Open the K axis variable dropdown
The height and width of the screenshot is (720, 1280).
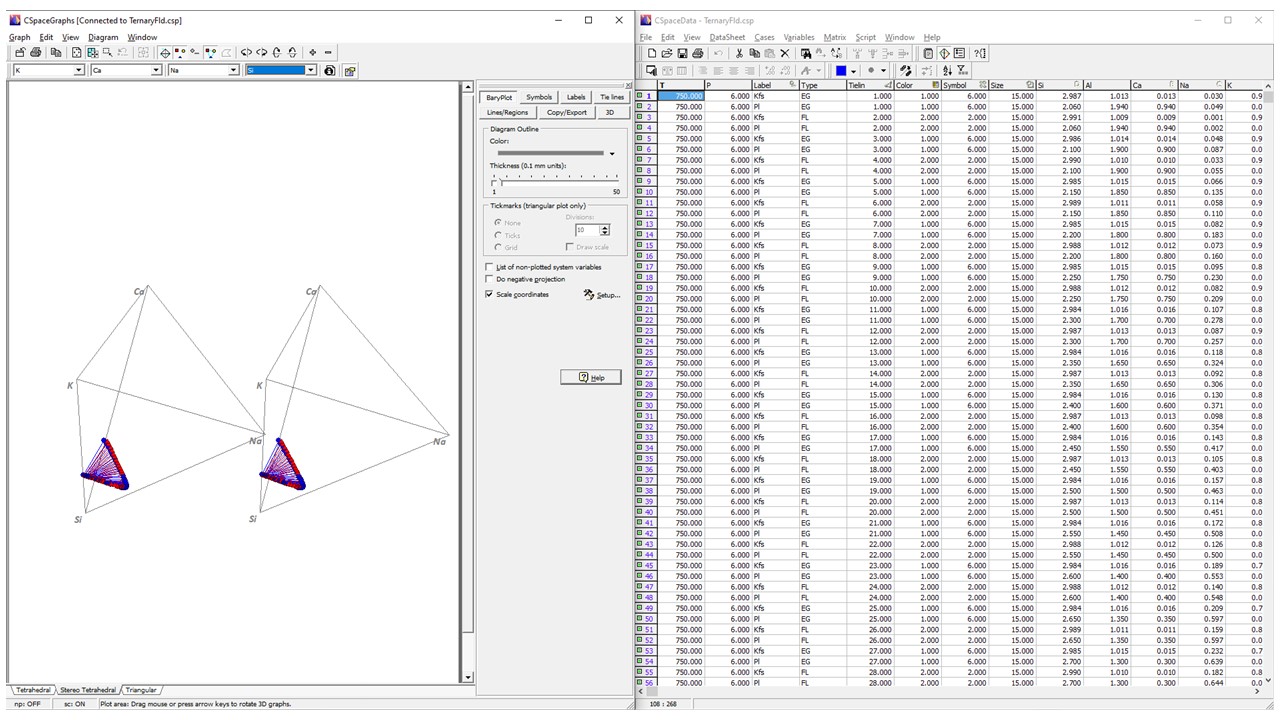click(x=79, y=71)
